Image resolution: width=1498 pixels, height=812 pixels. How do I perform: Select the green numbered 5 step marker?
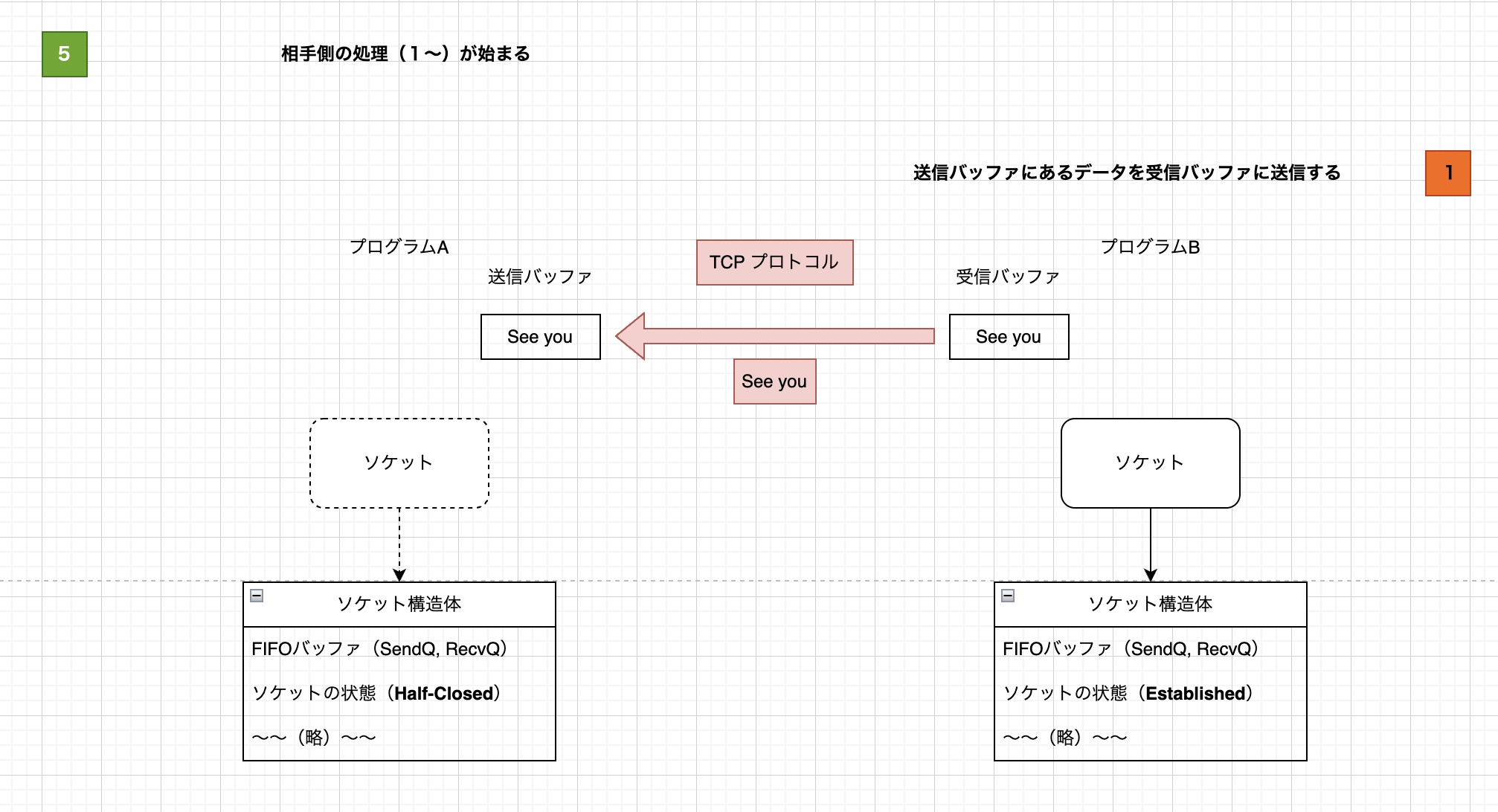64,53
